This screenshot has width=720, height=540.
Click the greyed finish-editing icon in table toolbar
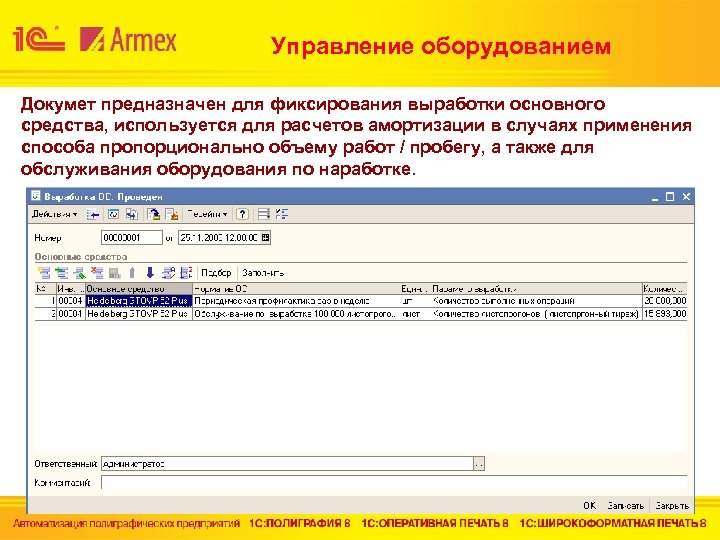click(x=114, y=273)
